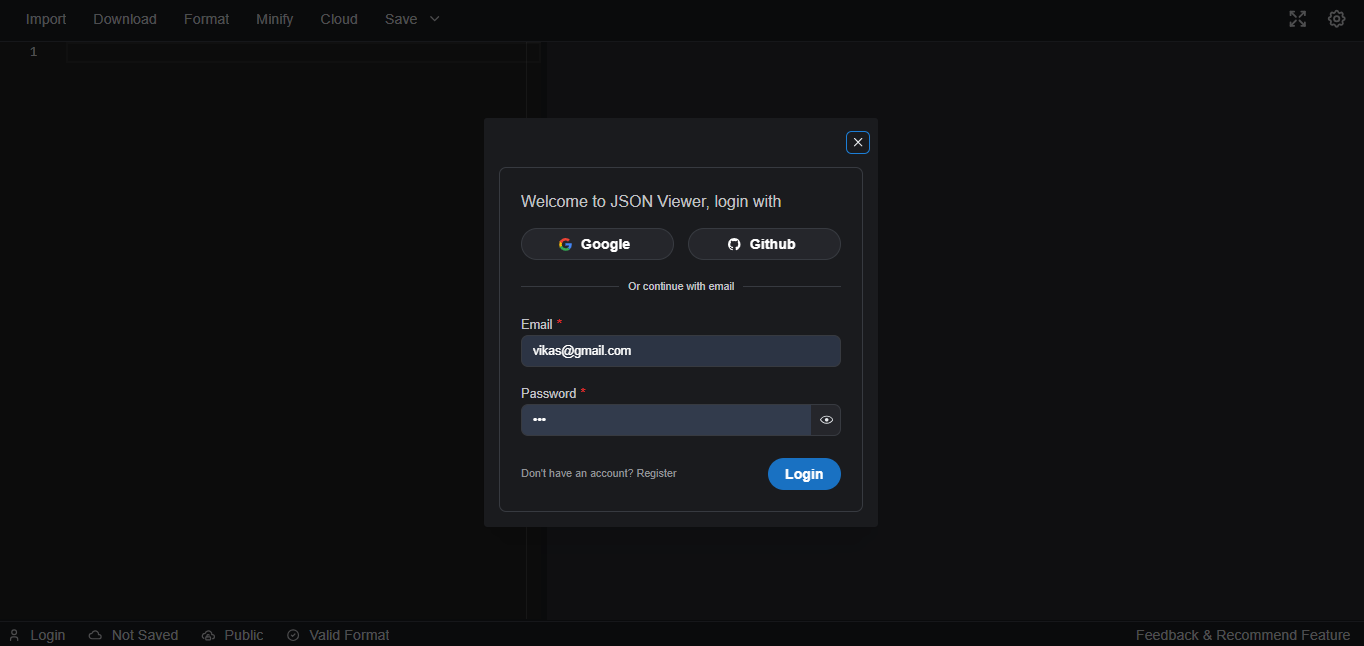Click the Public visibility icon in status bar
This screenshot has width=1364, height=646.
[208, 635]
